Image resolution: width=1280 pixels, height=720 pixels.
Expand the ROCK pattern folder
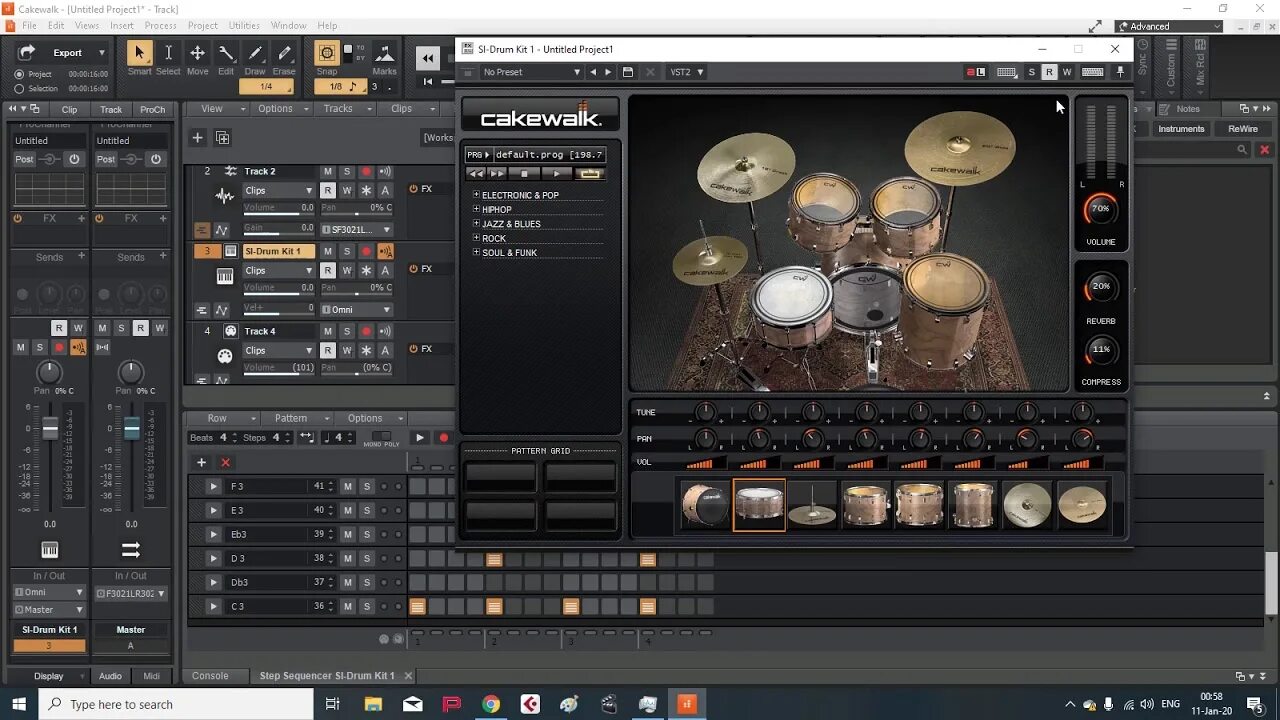point(476,238)
